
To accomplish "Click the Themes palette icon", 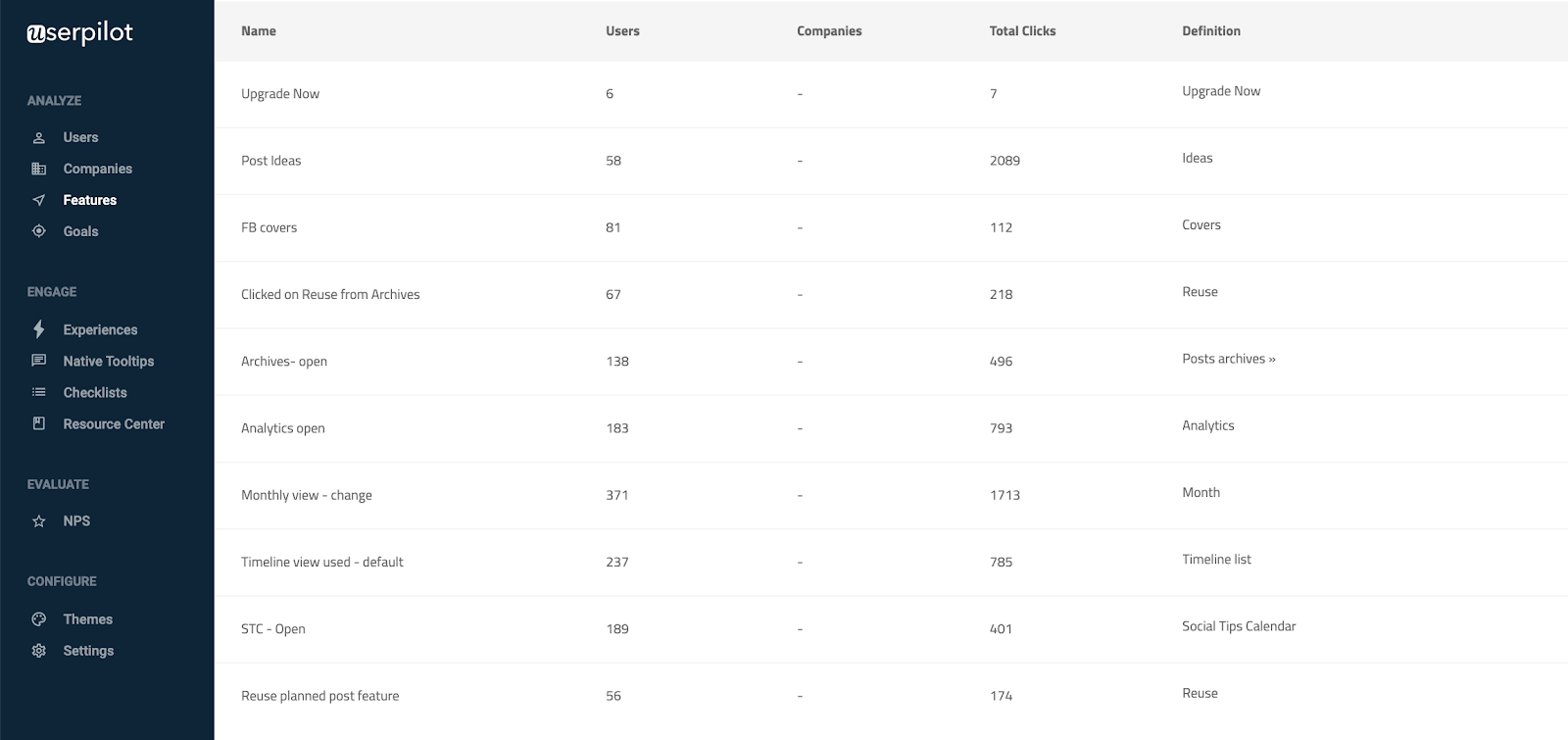I will tap(39, 619).
